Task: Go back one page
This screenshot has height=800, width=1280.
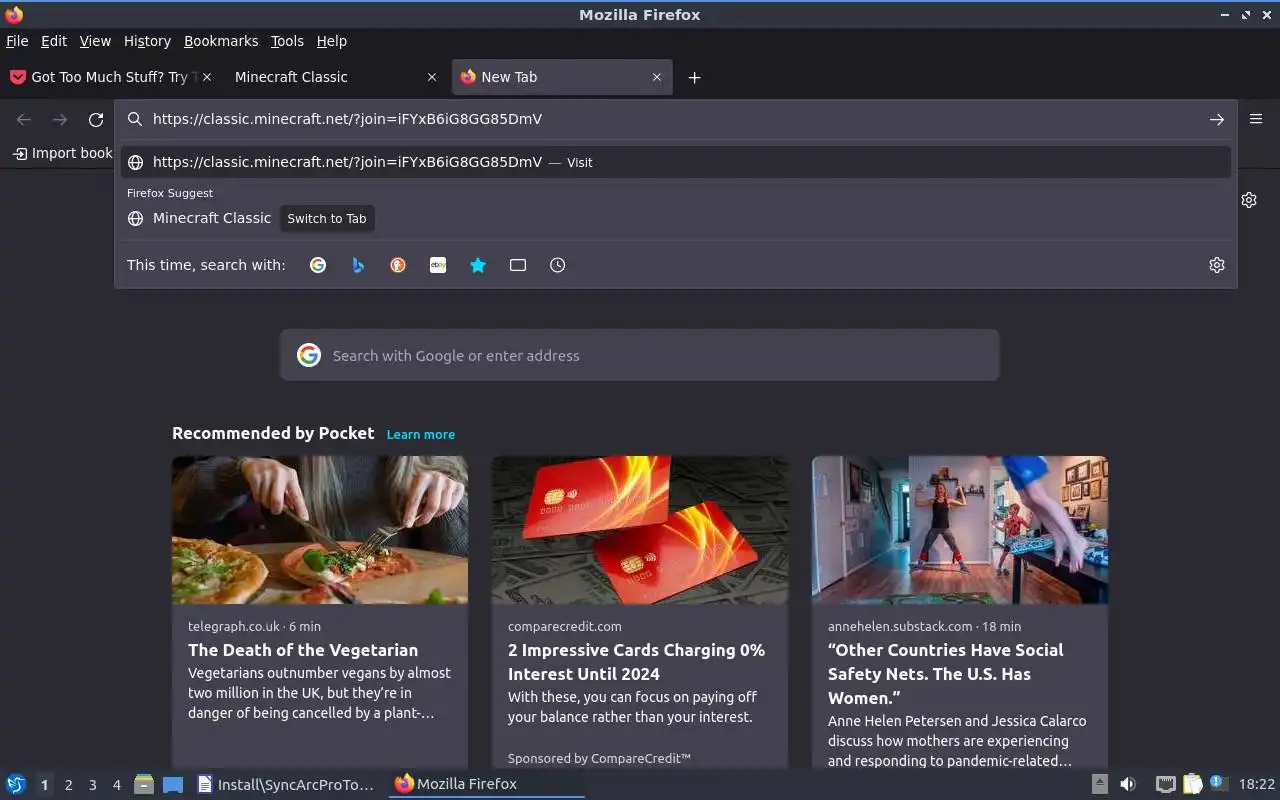Action: coord(24,120)
